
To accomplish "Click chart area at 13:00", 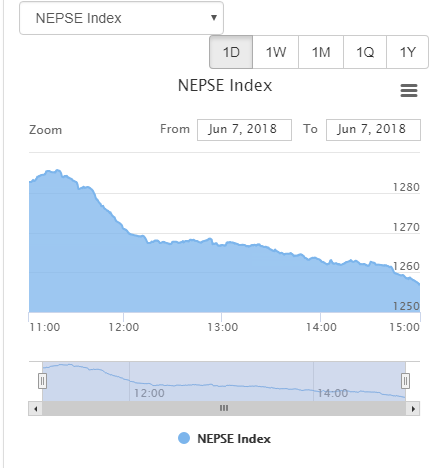I will tap(221, 278).
